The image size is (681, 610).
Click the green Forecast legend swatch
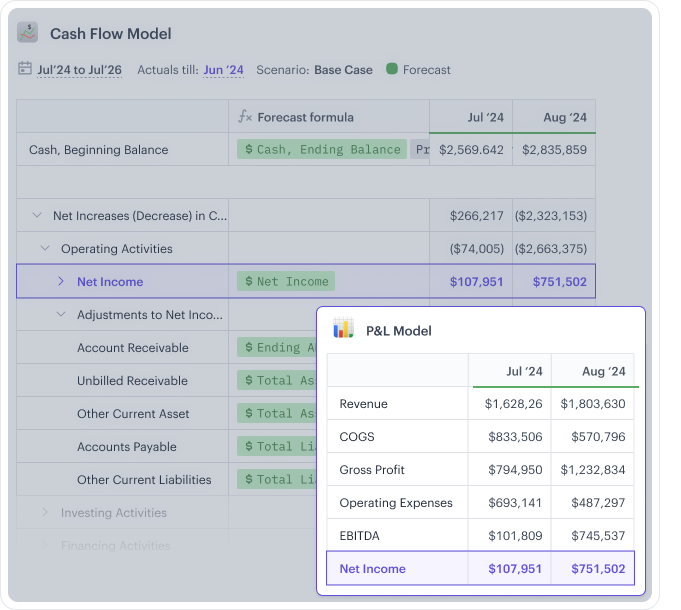[392, 69]
